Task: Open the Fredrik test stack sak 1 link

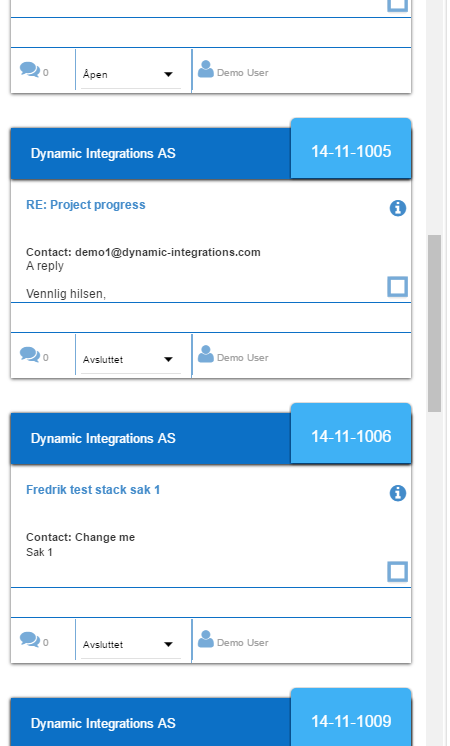Action: [x=93, y=490]
